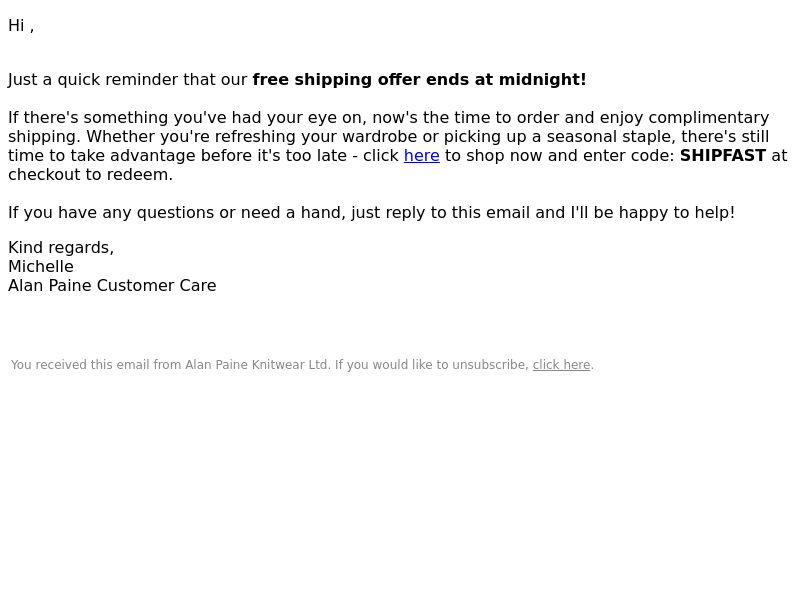Click the phrase "I'll be happy to help!"
800x600 pixels.
[653, 213]
